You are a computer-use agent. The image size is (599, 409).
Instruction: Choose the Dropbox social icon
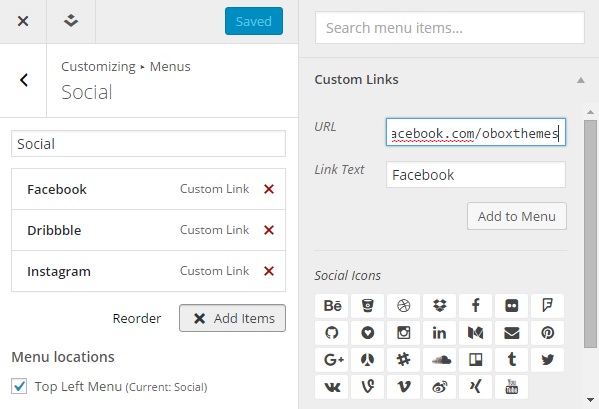click(x=440, y=306)
